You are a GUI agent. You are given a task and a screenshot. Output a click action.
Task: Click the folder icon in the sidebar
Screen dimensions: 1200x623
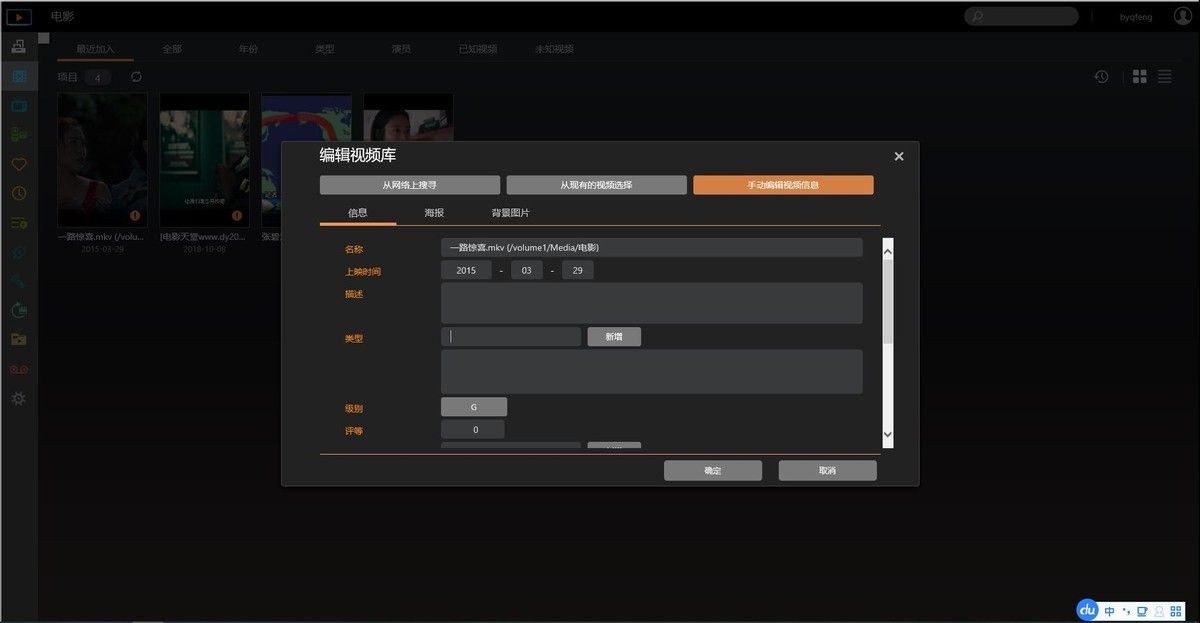(18, 339)
